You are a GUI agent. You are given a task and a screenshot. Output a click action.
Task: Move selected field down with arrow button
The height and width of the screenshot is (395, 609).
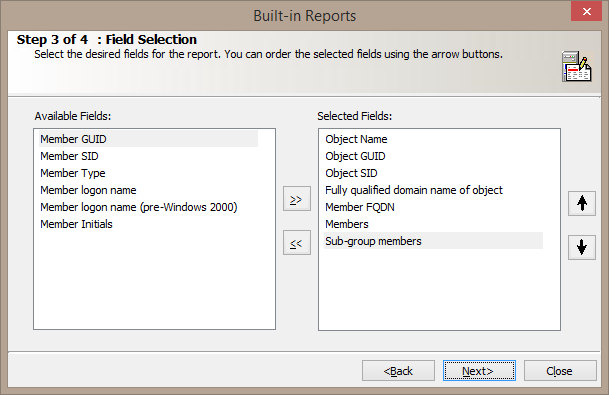click(581, 247)
